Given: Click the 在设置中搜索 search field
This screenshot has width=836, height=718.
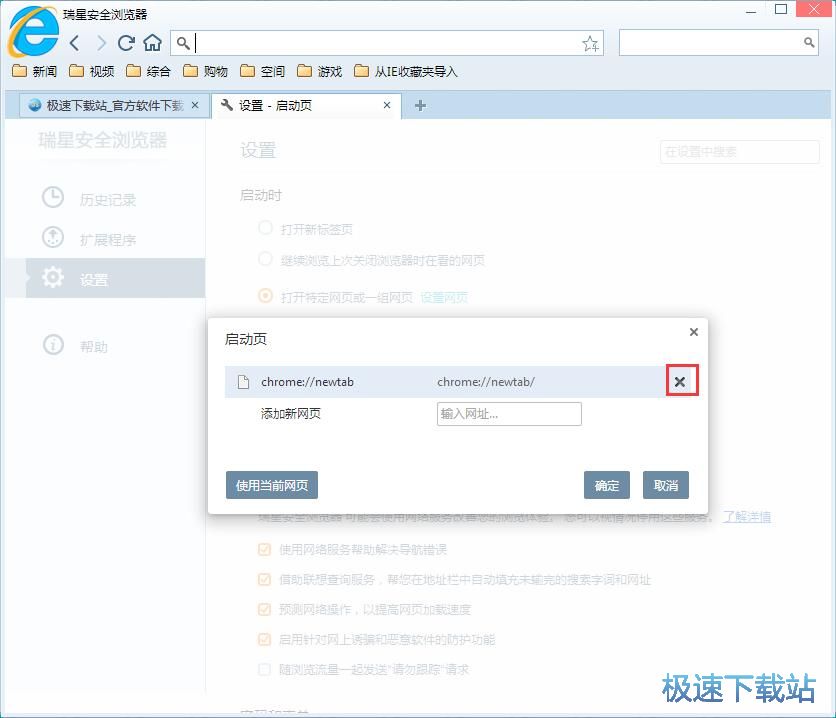Looking at the screenshot, I should coord(739,152).
